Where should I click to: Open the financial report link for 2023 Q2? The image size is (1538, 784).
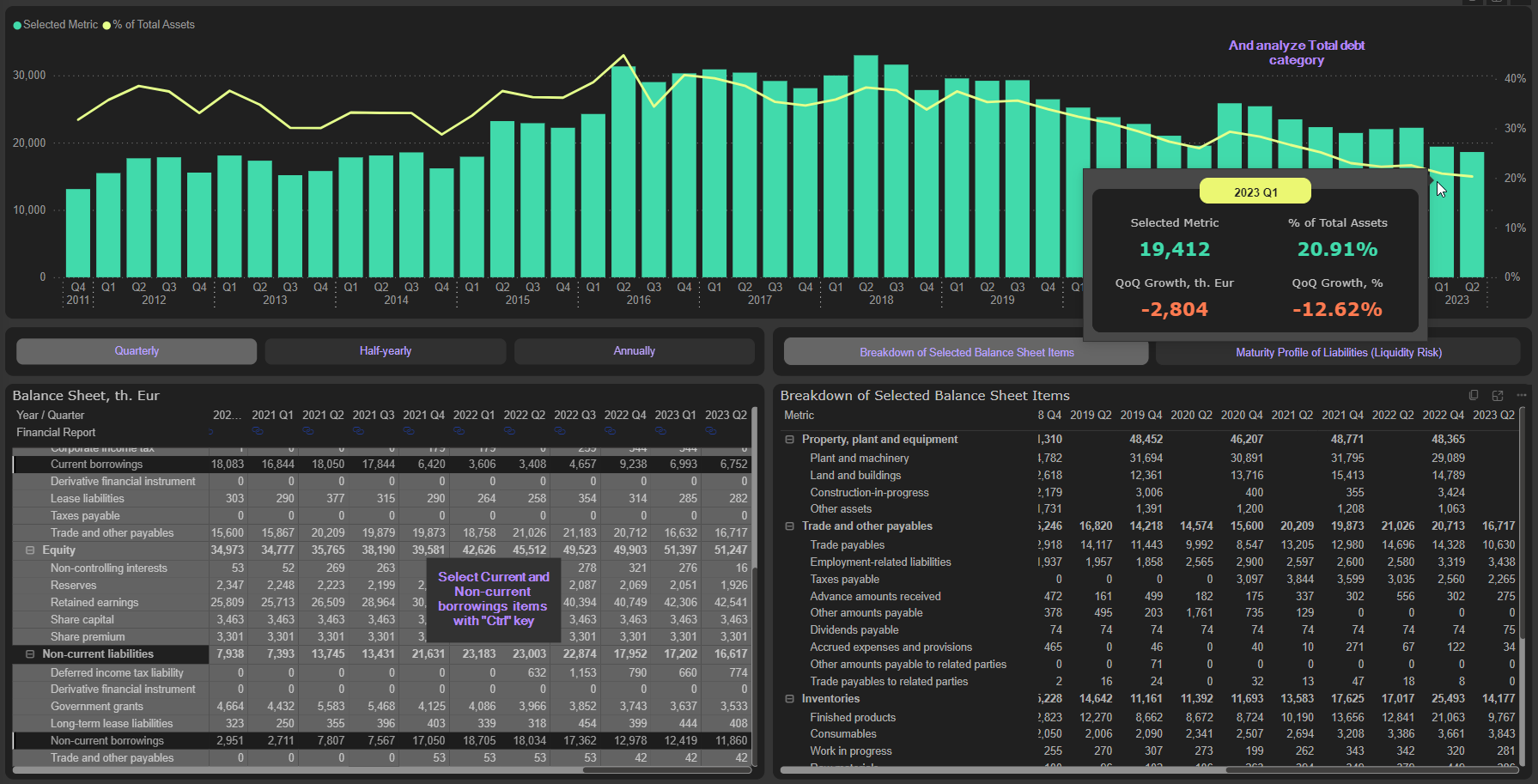[712, 431]
